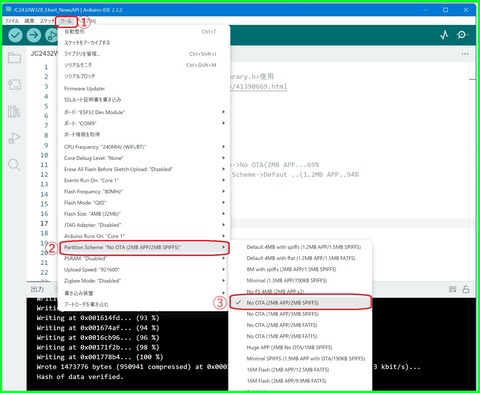The height and width of the screenshot is (393, 480).
Task: Switch to the 出力 output tab
Action: 37,289
